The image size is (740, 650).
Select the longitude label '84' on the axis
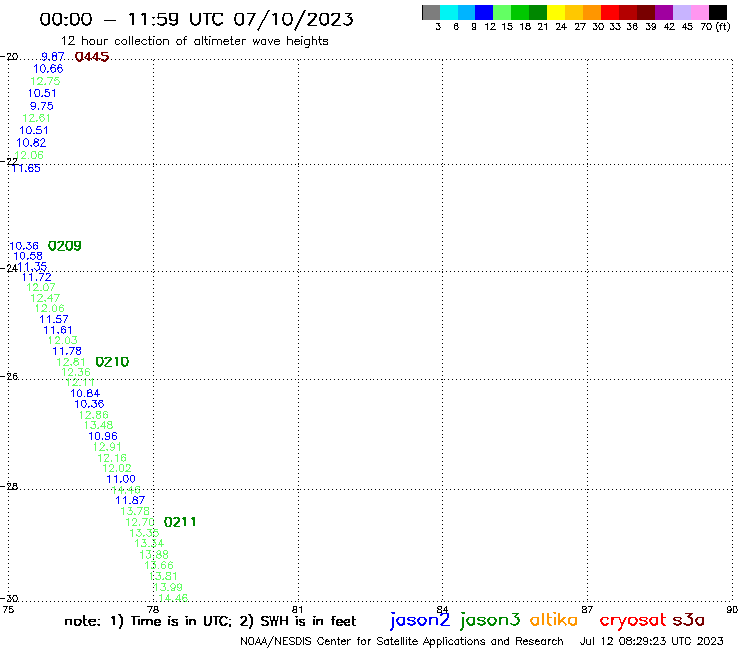[x=442, y=609]
